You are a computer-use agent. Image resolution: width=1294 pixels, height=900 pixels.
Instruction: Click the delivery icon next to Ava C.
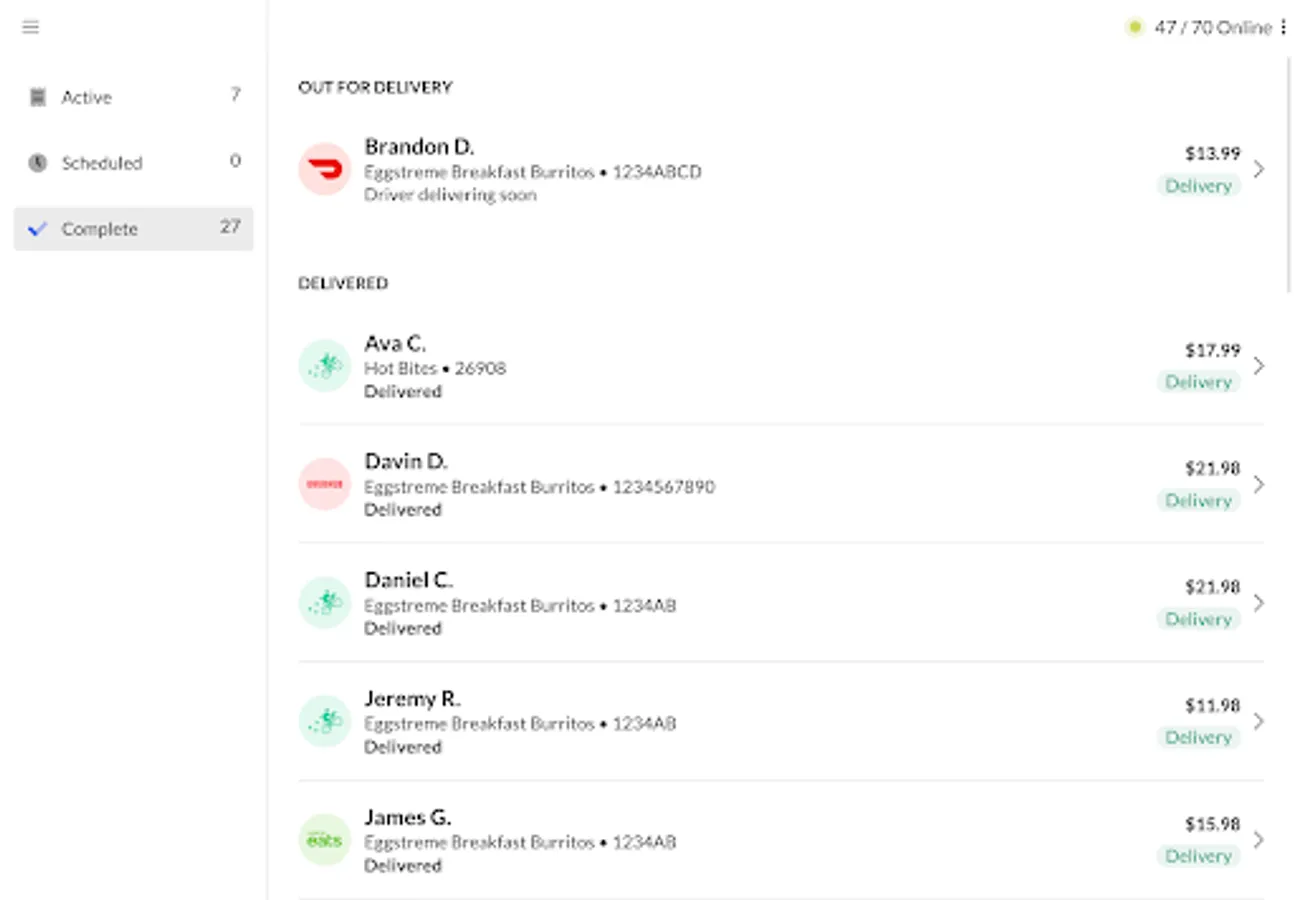point(324,366)
